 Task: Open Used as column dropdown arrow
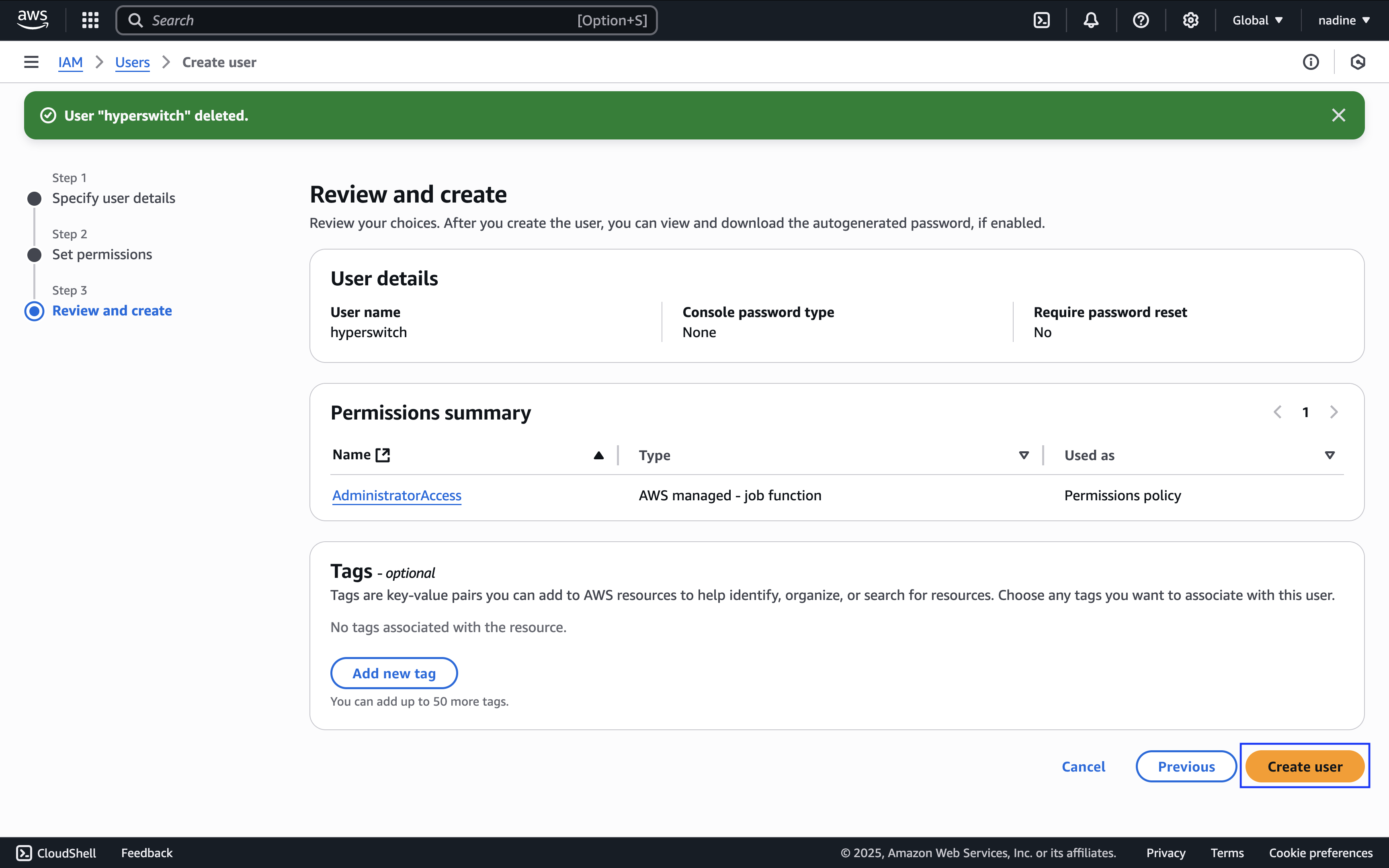coord(1329,455)
